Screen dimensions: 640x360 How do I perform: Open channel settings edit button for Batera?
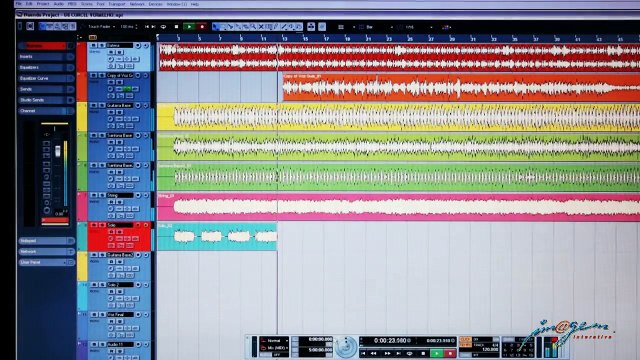111,59
